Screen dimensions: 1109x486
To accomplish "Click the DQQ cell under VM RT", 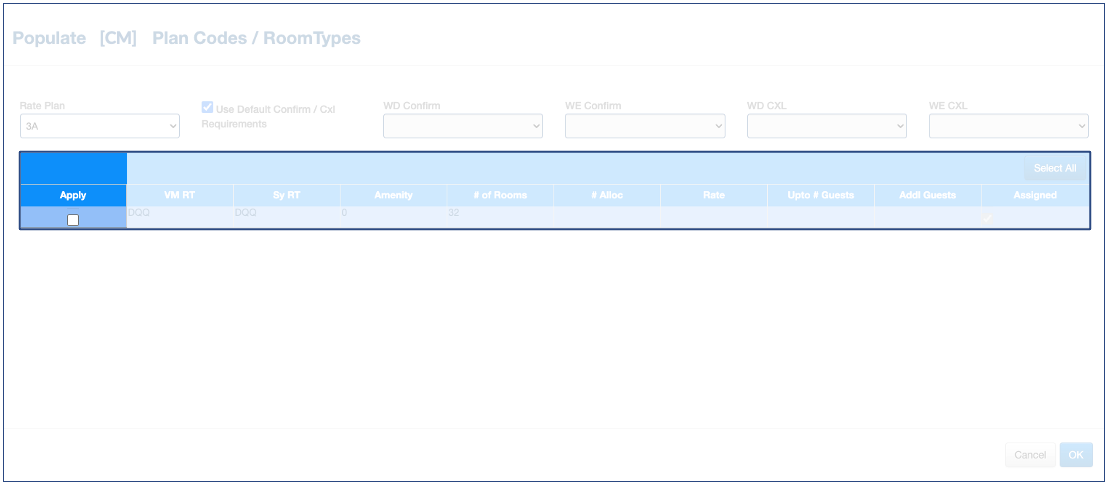I will [x=139, y=213].
